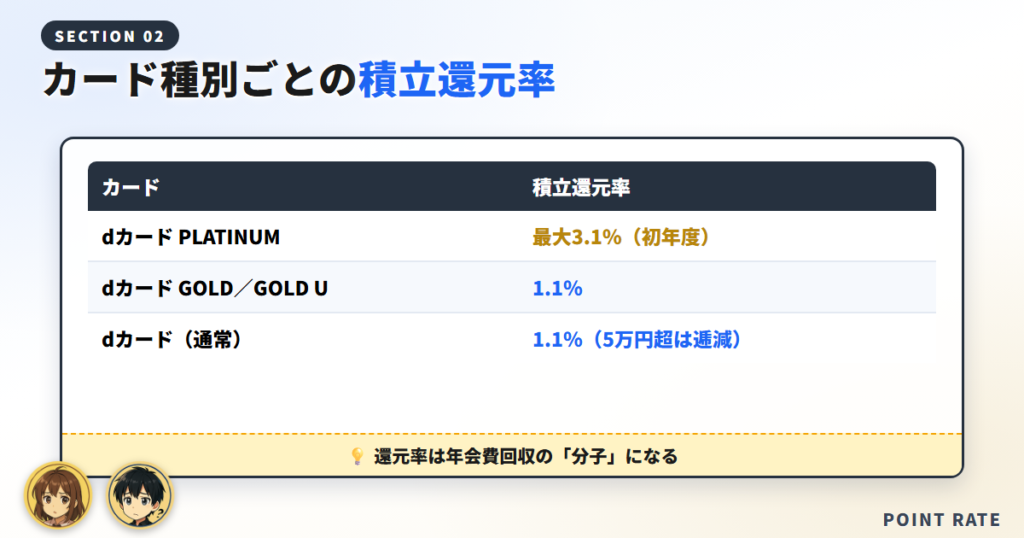Image resolution: width=1024 pixels, height=538 pixels.
Task: Click the POINT RATE label
Action: tap(942, 520)
